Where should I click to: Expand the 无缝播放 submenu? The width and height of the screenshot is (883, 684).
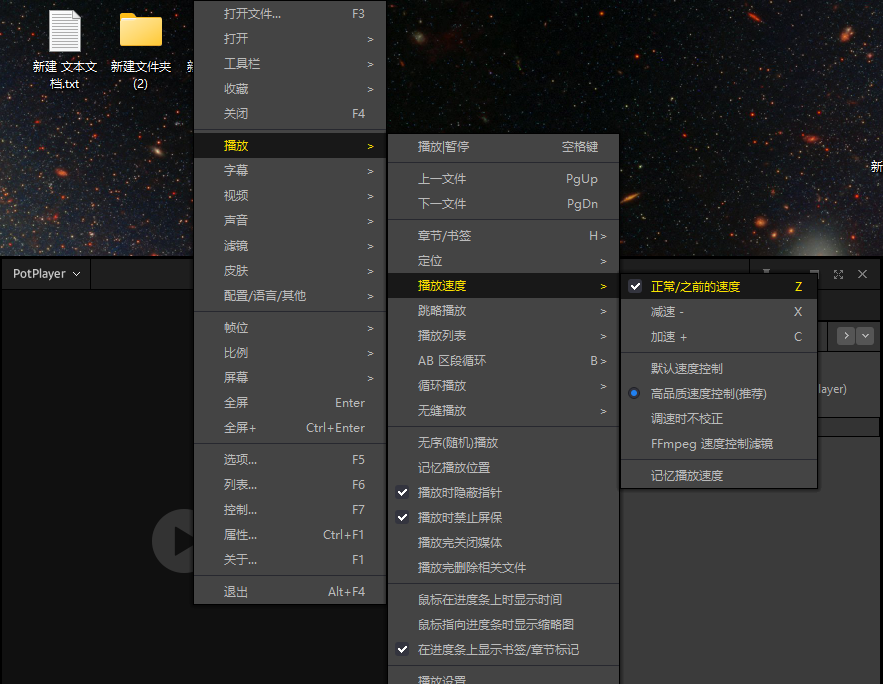tap(503, 411)
